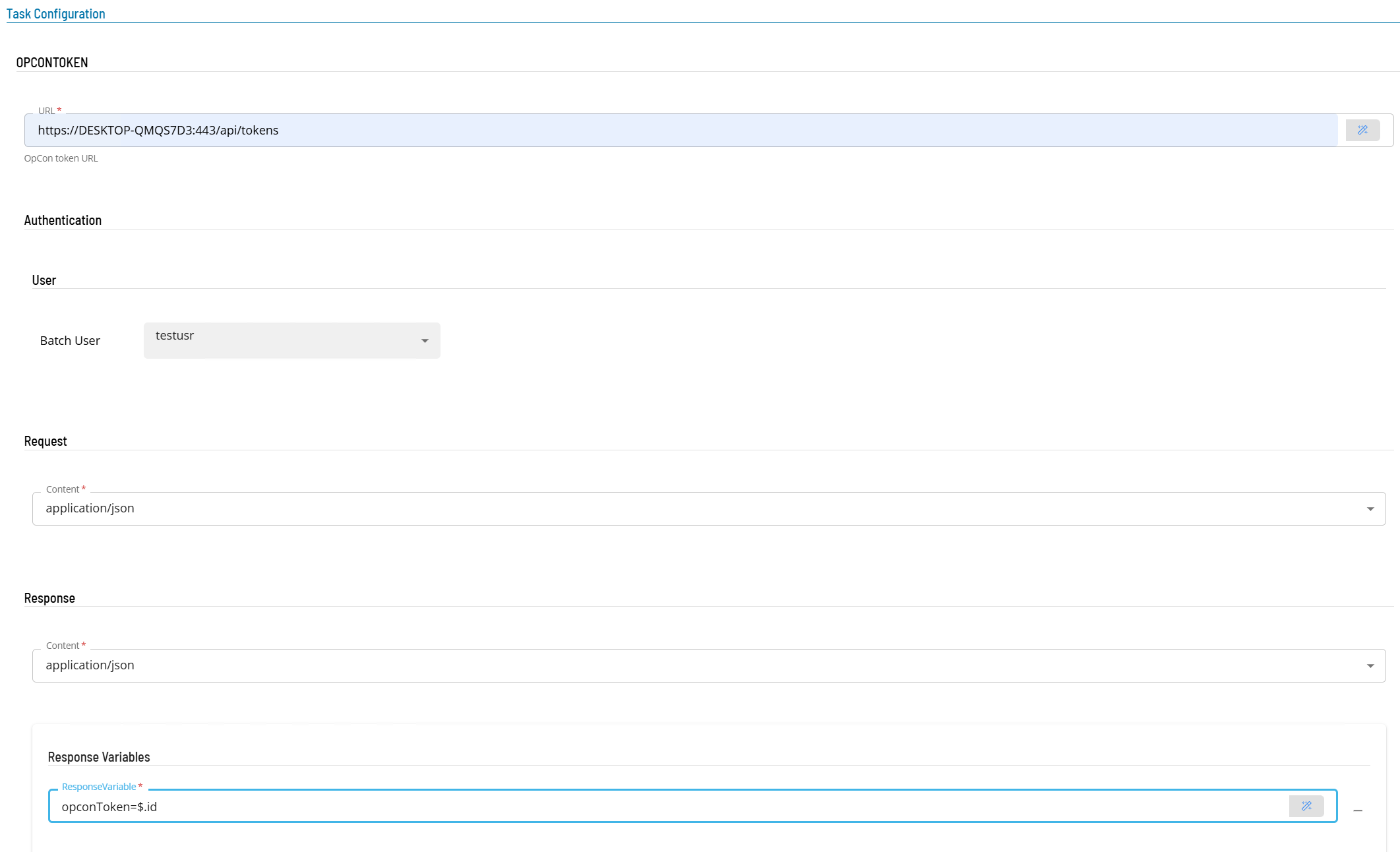Click the User subsection header
1400x852 pixels.
point(44,280)
